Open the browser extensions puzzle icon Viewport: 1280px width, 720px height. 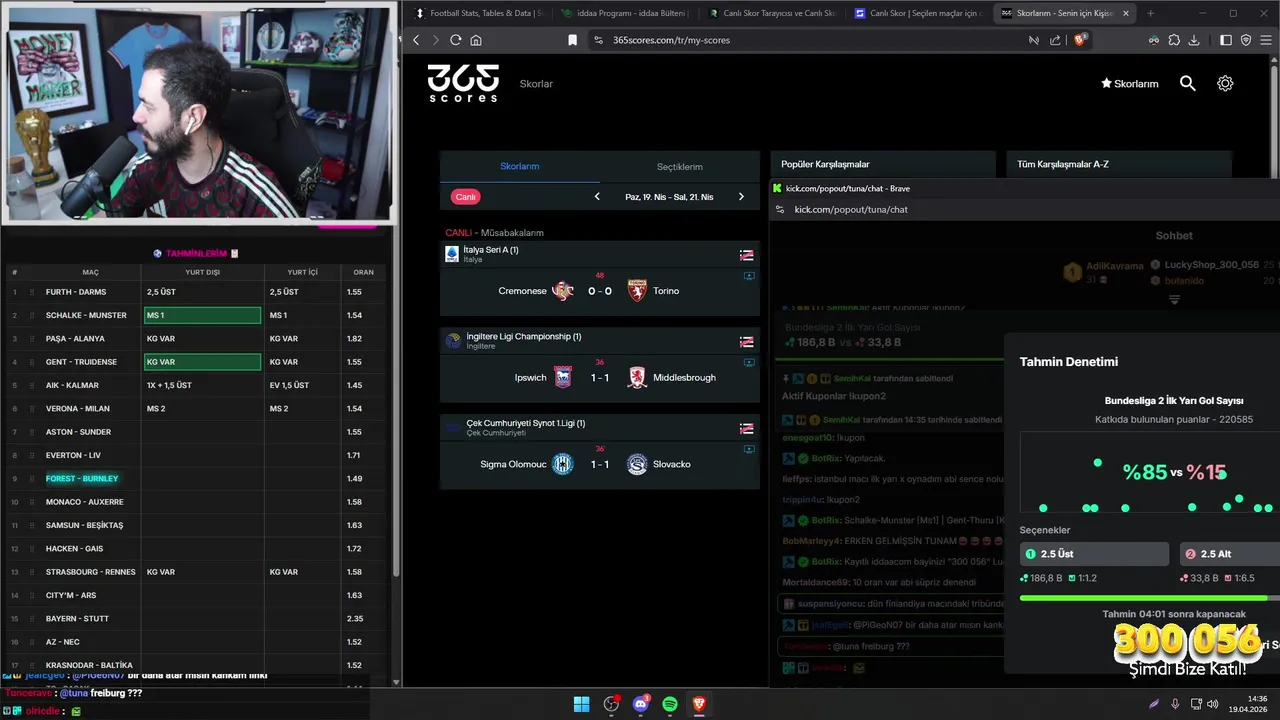[1174, 40]
